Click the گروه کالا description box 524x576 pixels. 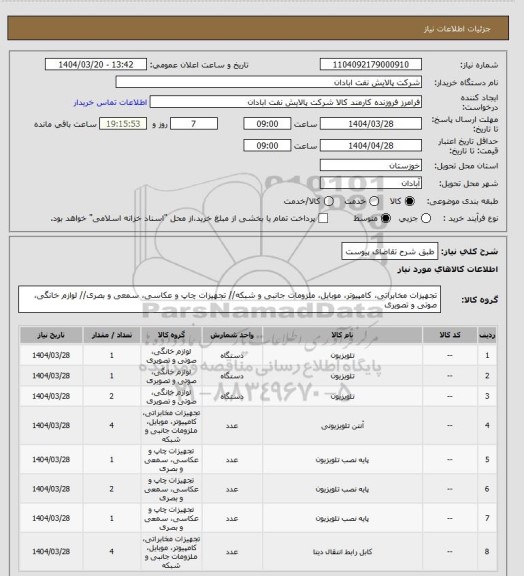[x=230, y=300]
